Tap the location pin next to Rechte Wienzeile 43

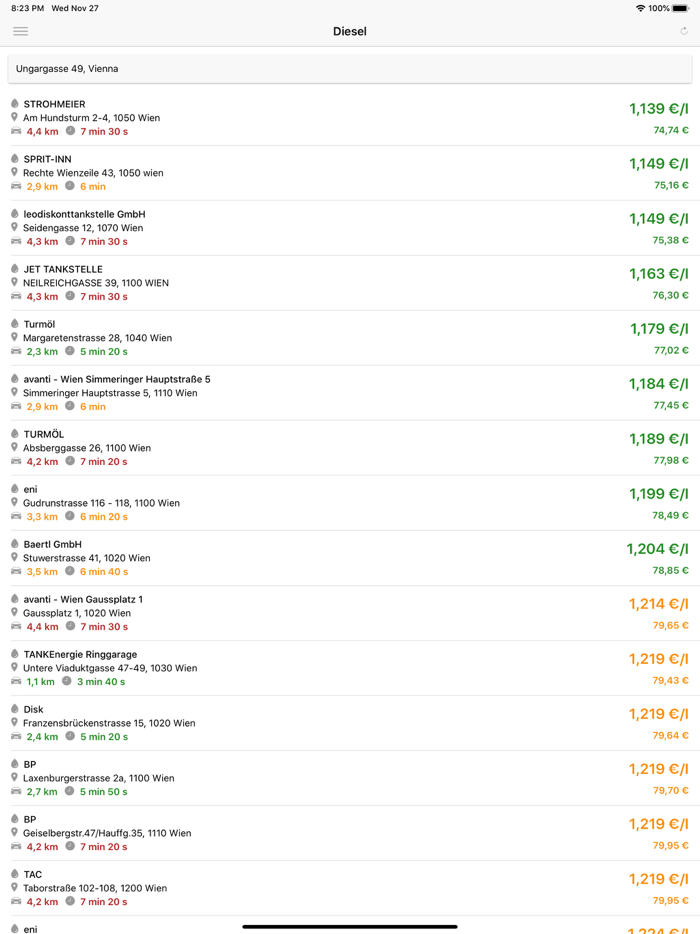coord(15,172)
